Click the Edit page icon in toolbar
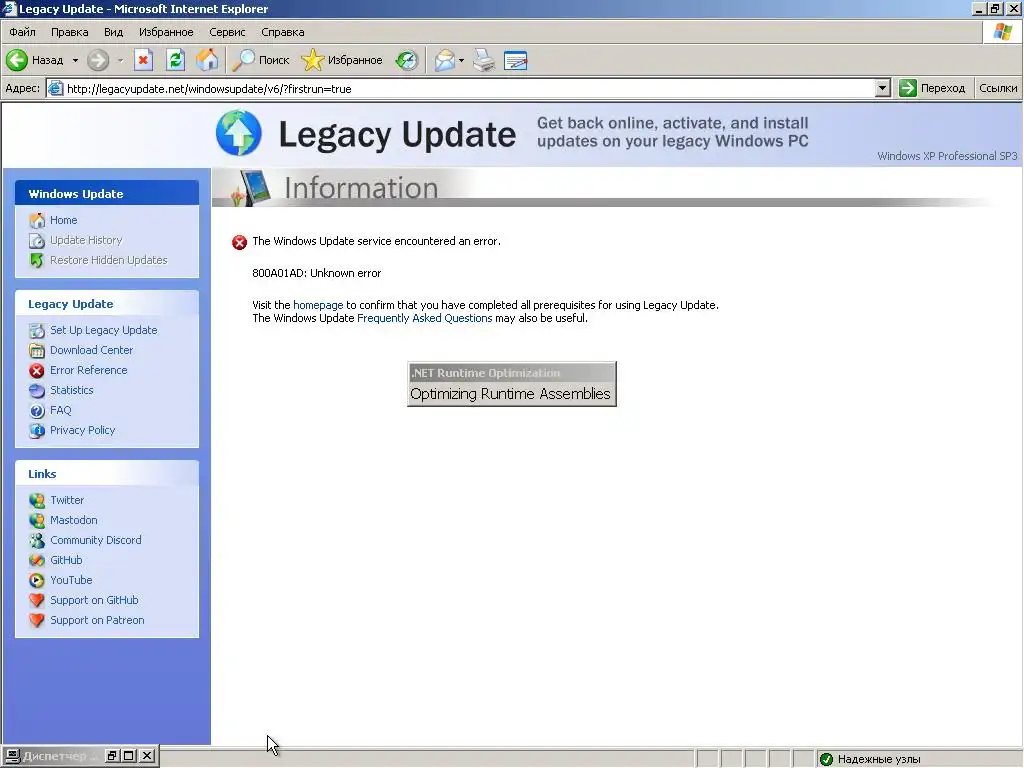This screenshot has height=768, width=1024. click(515, 60)
